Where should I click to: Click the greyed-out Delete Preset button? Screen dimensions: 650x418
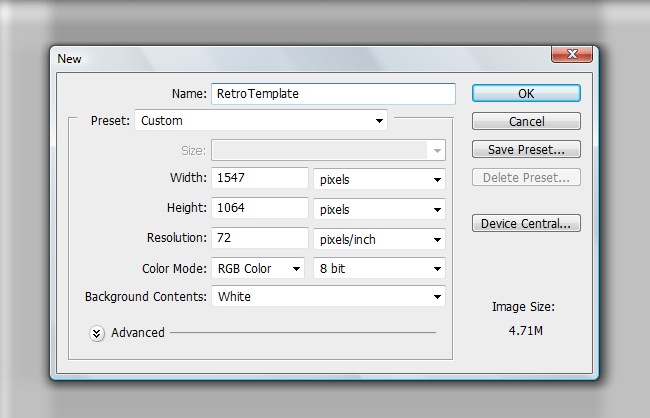coord(526,178)
